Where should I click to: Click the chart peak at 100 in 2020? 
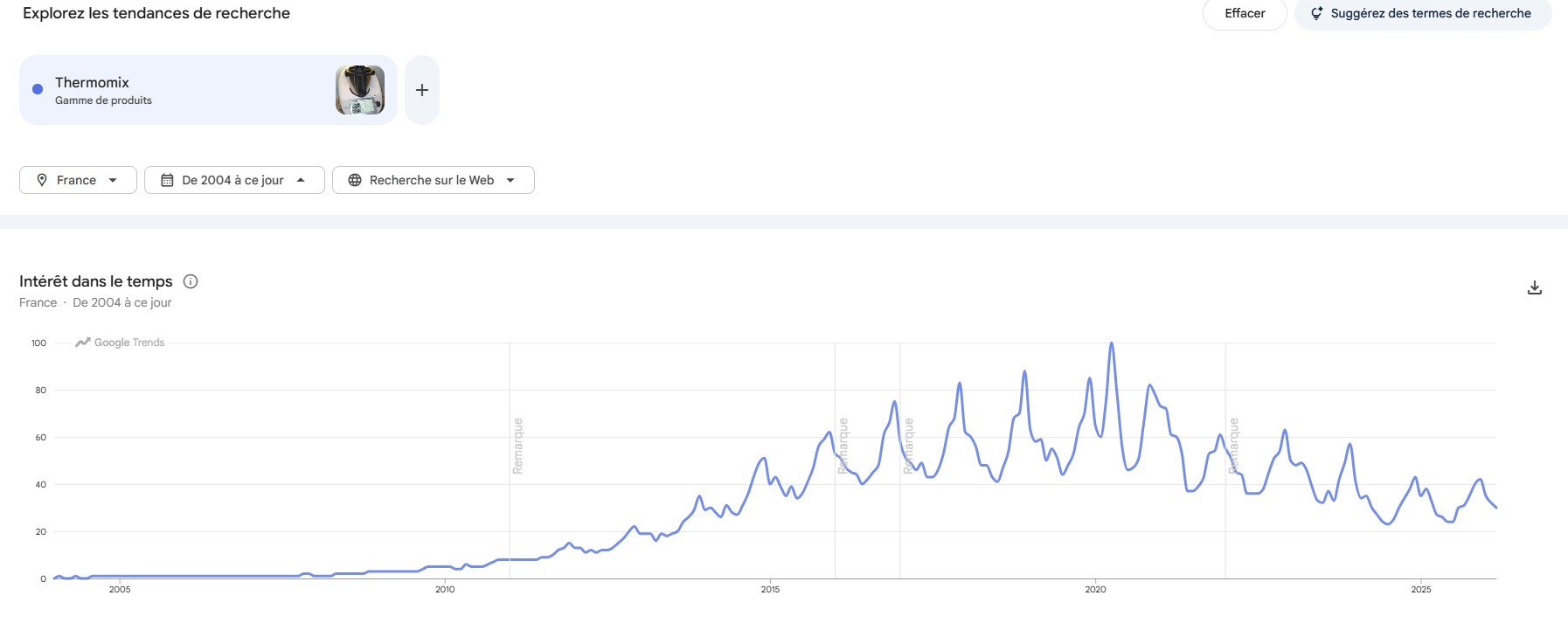[x=1111, y=343]
